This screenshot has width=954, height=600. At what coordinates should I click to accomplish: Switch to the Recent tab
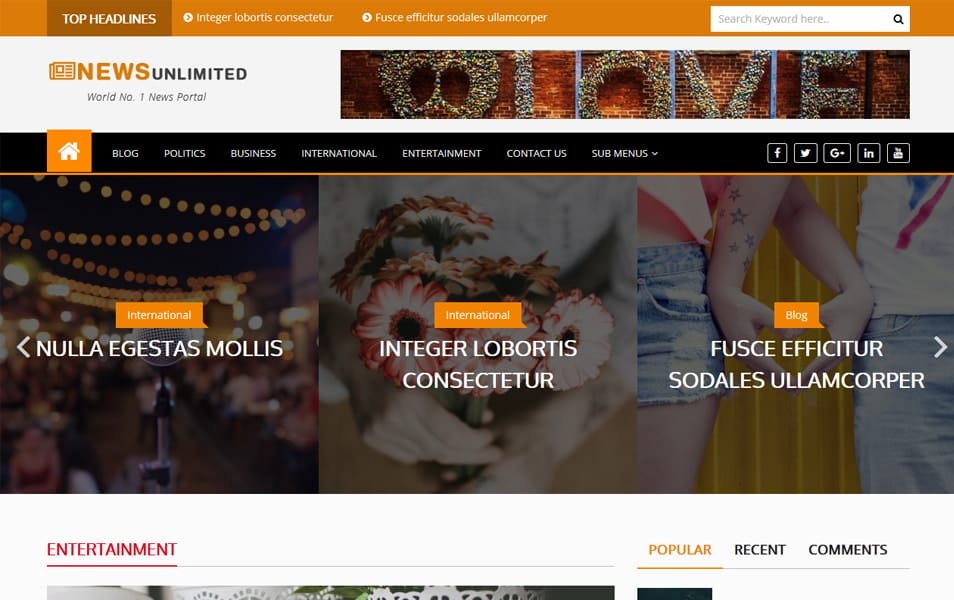(759, 549)
